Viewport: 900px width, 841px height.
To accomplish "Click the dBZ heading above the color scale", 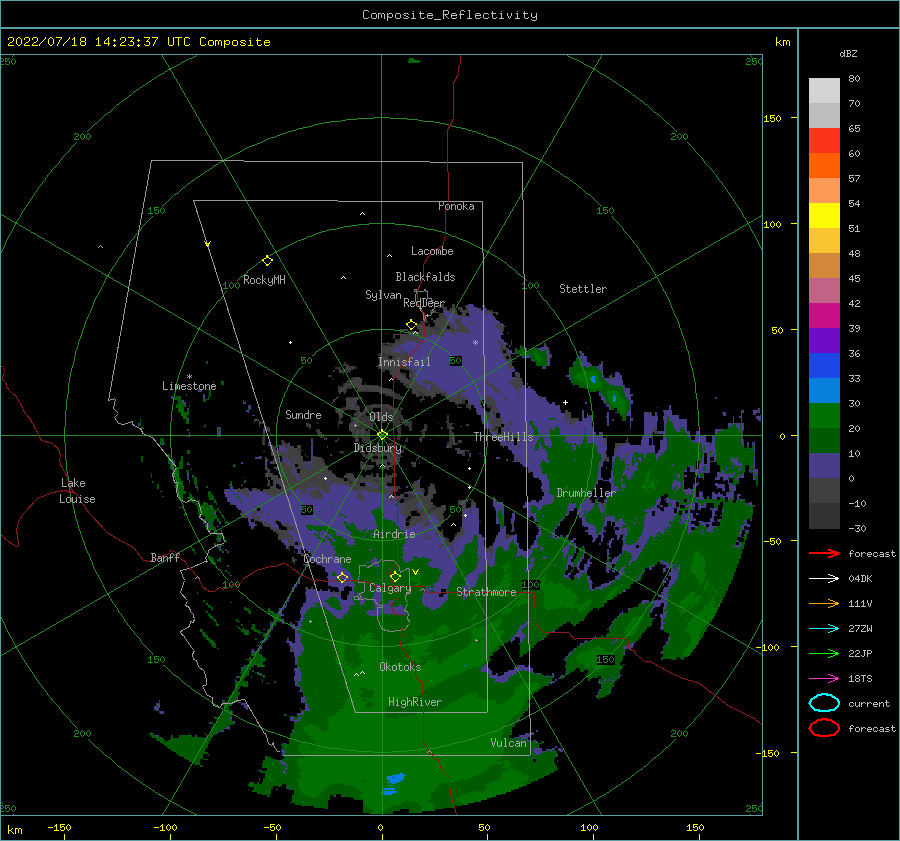I will click(848, 53).
